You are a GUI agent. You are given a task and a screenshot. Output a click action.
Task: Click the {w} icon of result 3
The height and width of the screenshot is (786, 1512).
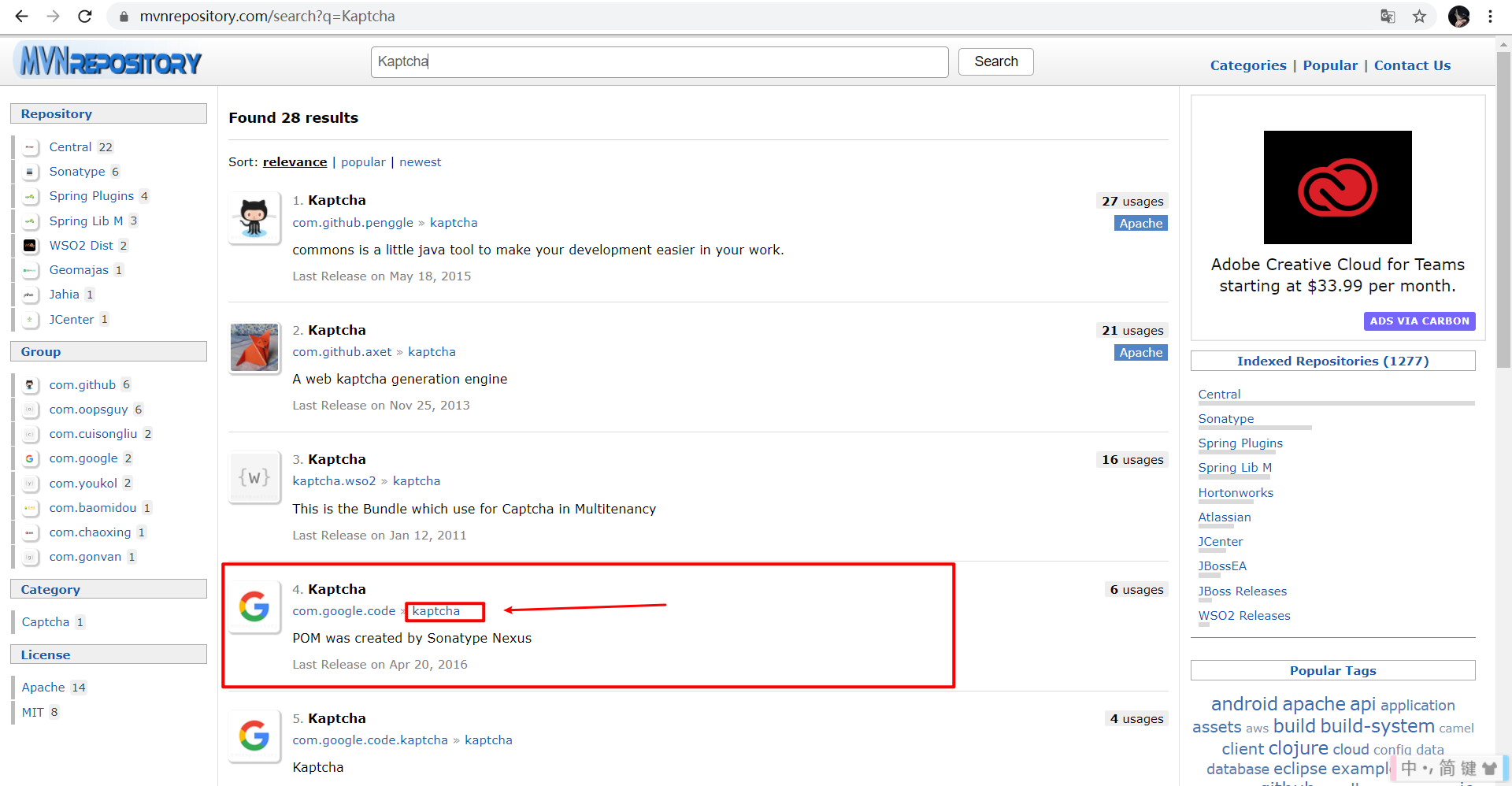[x=254, y=477]
